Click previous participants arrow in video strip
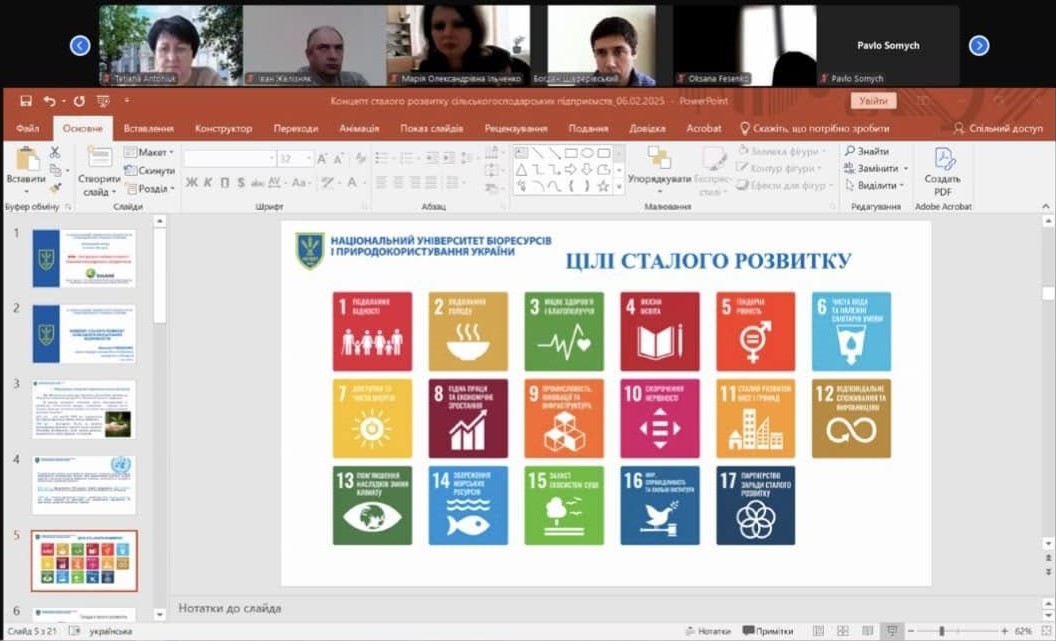The height and width of the screenshot is (641, 1056). coord(79,45)
